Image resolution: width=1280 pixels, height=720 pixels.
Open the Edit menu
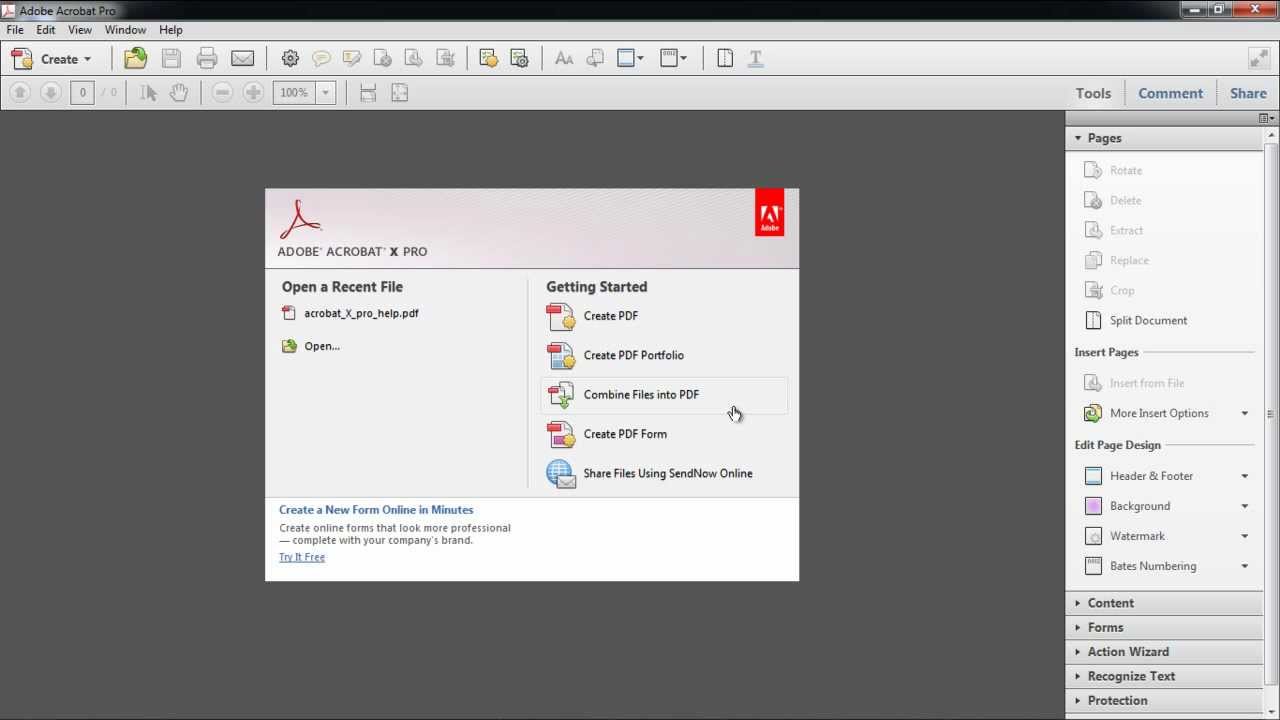pyautogui.click(x=46, y=30)
